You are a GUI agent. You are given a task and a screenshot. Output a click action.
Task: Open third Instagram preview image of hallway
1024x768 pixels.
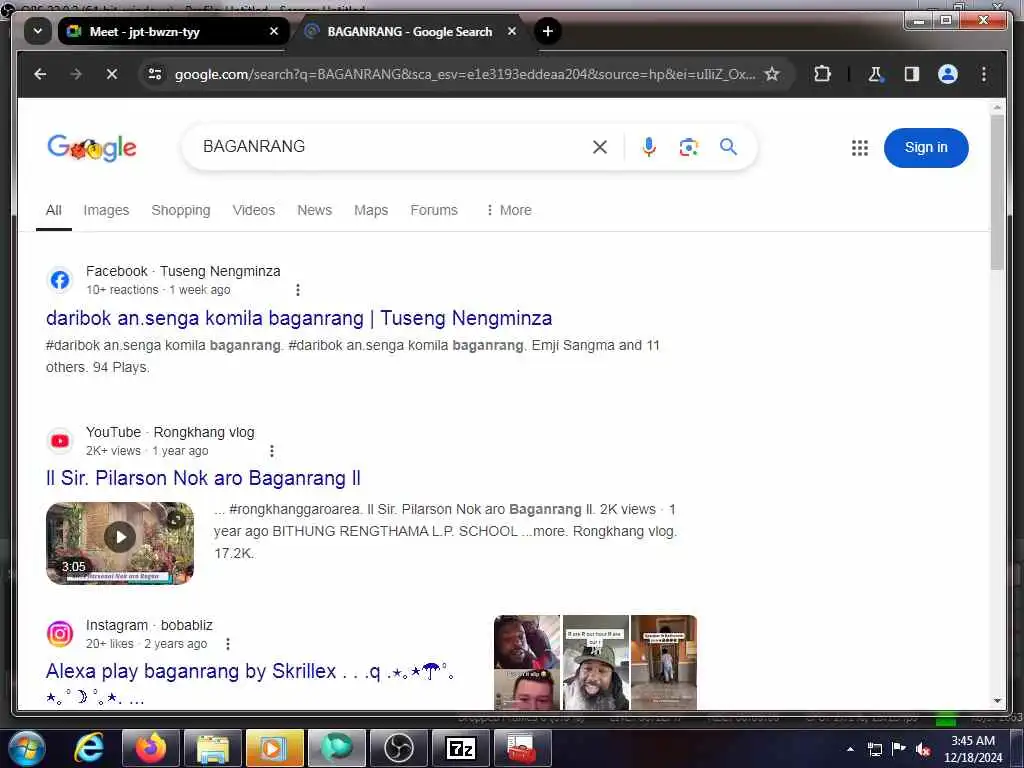pyautogui.click(x=664, y=662)
